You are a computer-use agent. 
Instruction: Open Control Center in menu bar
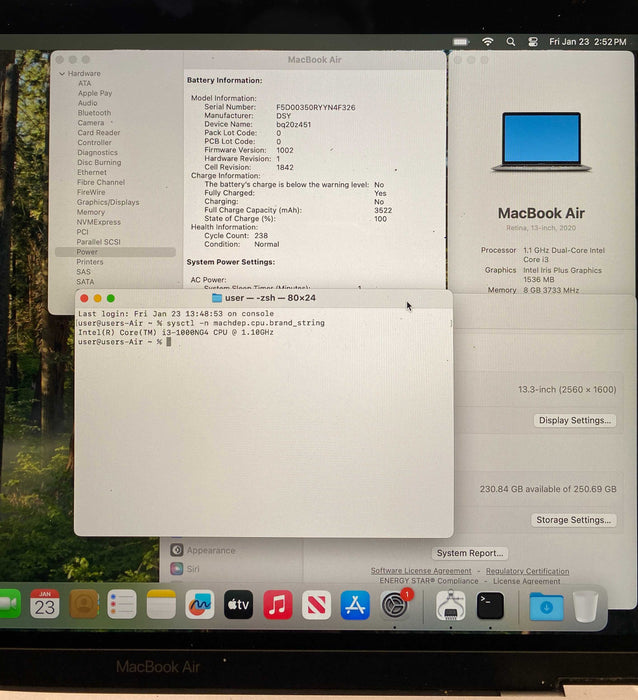point(533,42)
